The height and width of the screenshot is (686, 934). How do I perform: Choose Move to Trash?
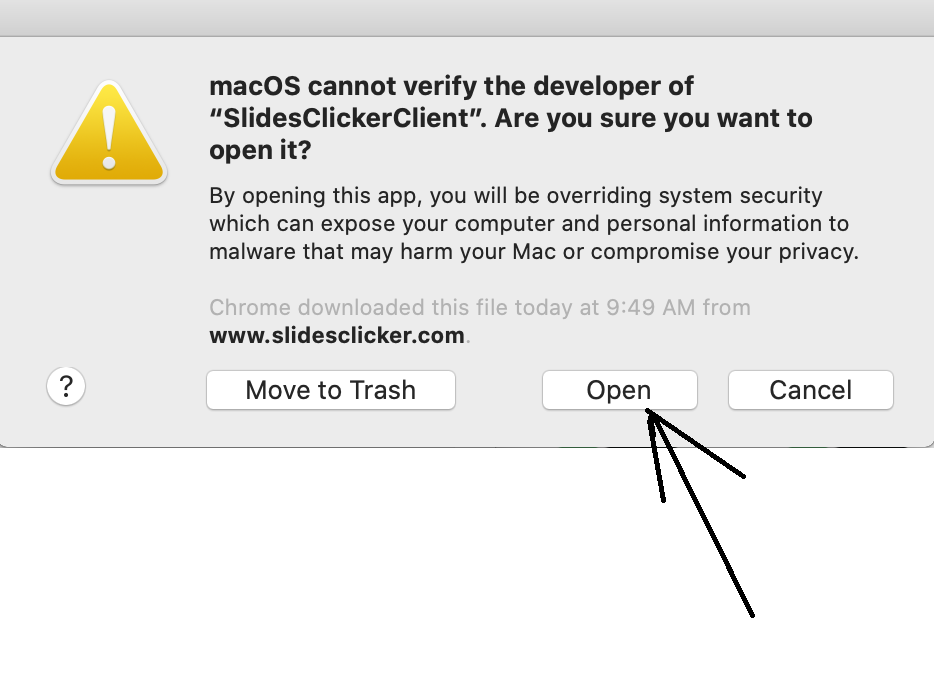pos(331,391)
